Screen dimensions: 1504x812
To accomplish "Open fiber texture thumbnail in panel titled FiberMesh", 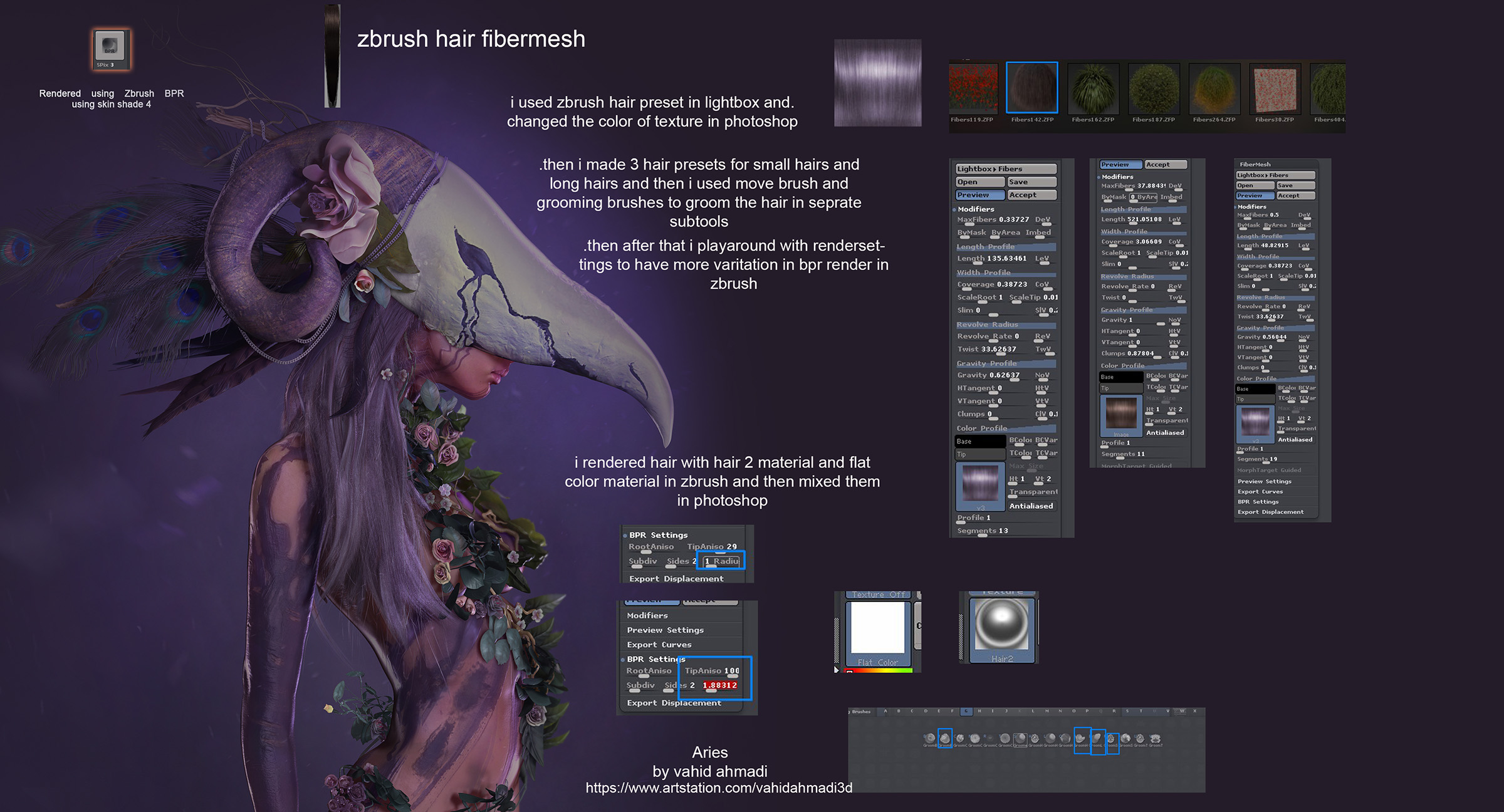I will point(1255,424).
